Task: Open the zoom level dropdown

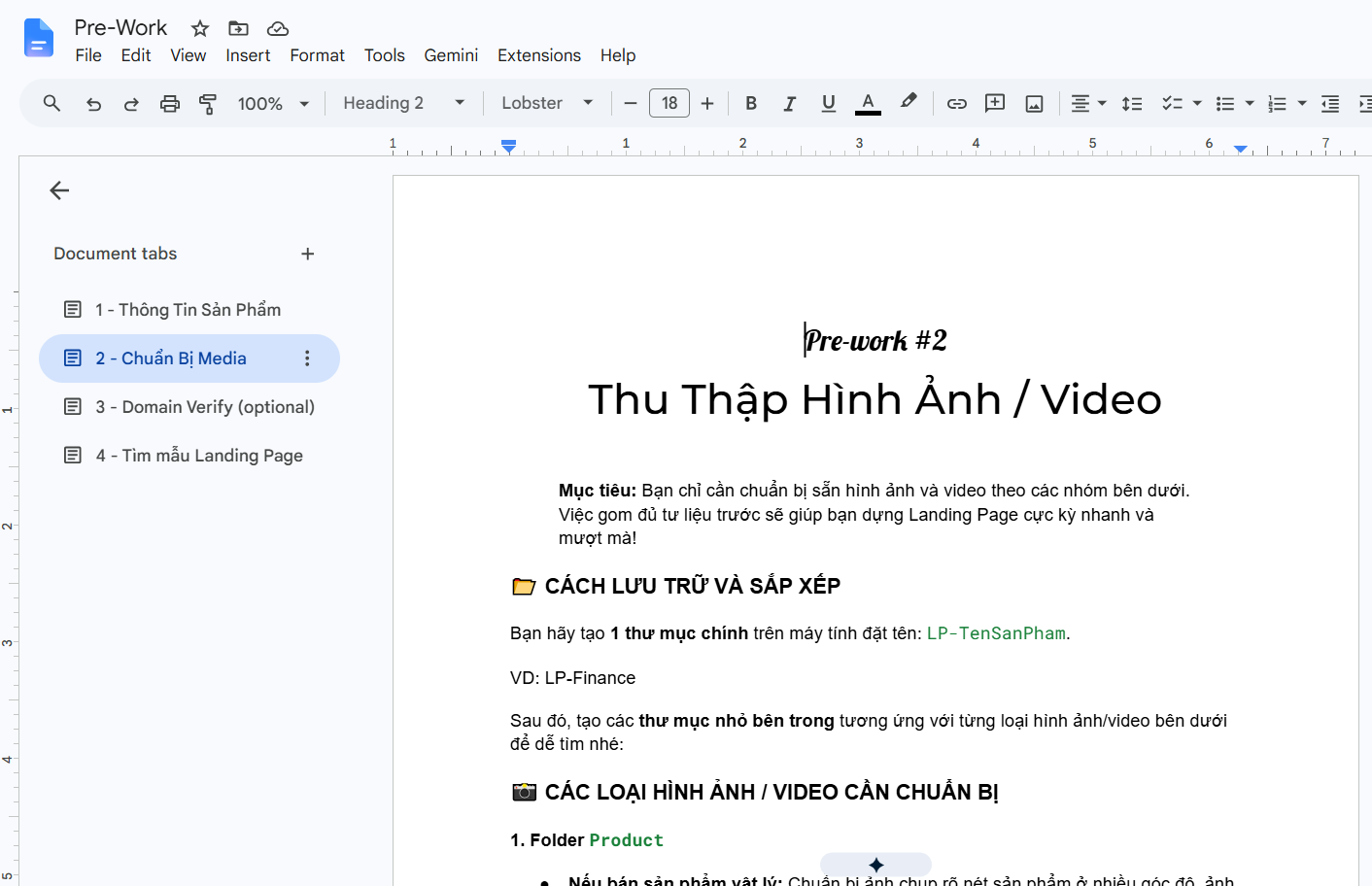Action: click(x=273, y=103)
